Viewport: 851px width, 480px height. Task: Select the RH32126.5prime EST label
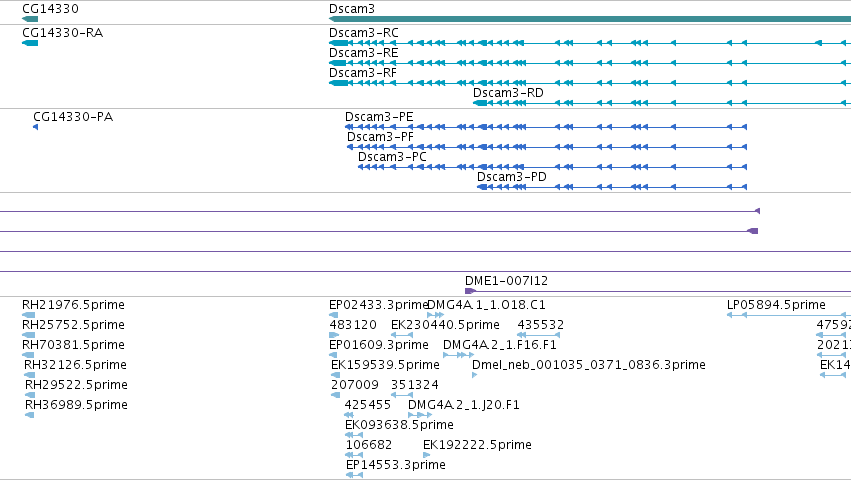click(x=75, y=365)
